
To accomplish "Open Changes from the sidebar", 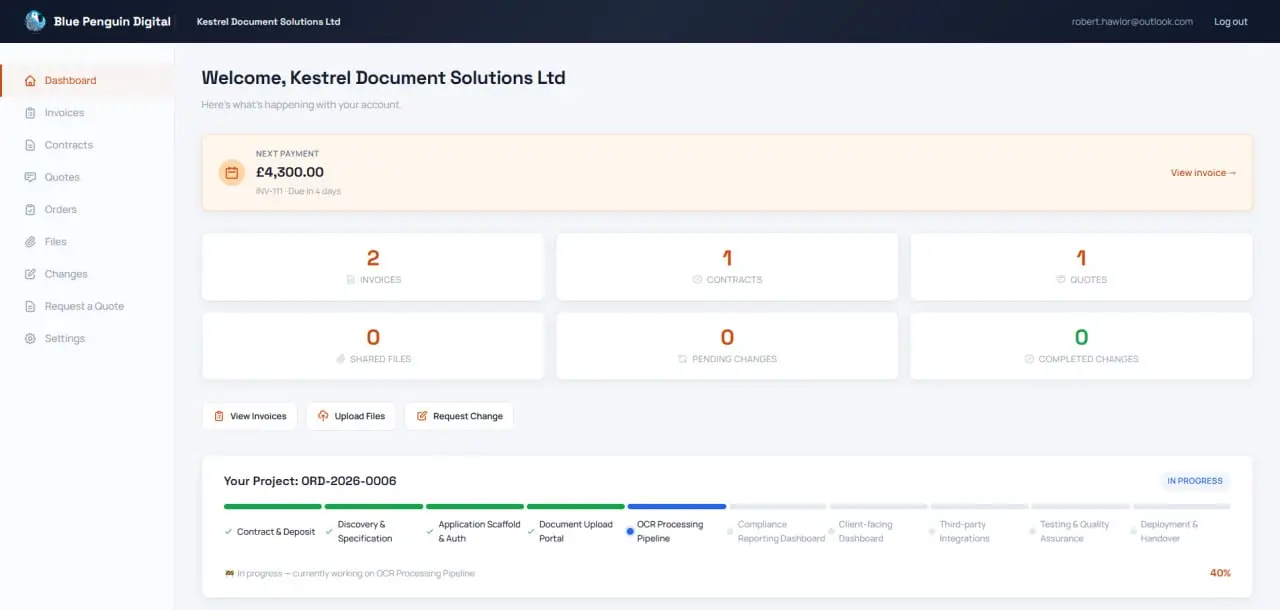I will coord(87,274).
